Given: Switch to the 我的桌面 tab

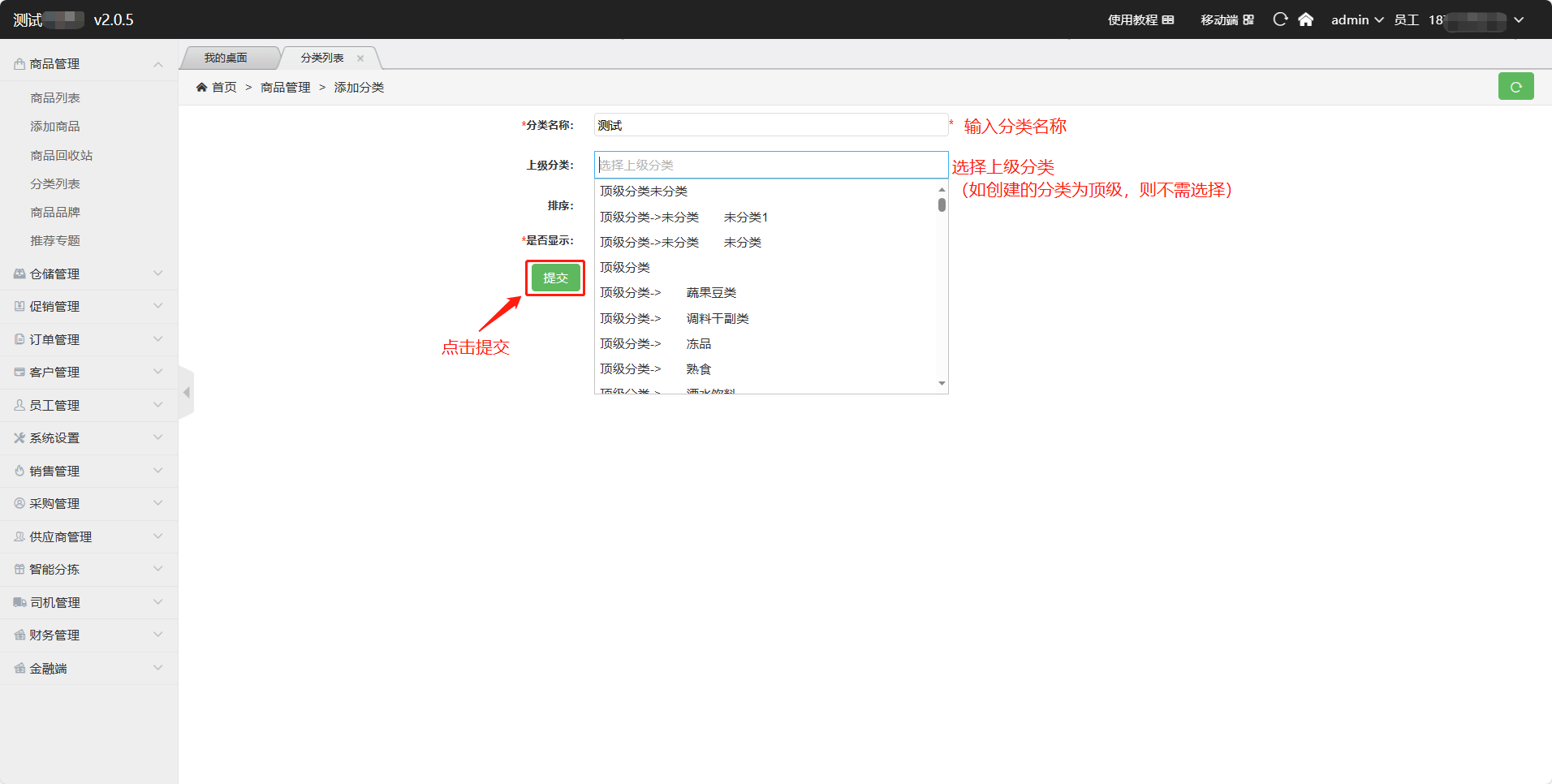Looking at the screenshot, I should 226,58.
